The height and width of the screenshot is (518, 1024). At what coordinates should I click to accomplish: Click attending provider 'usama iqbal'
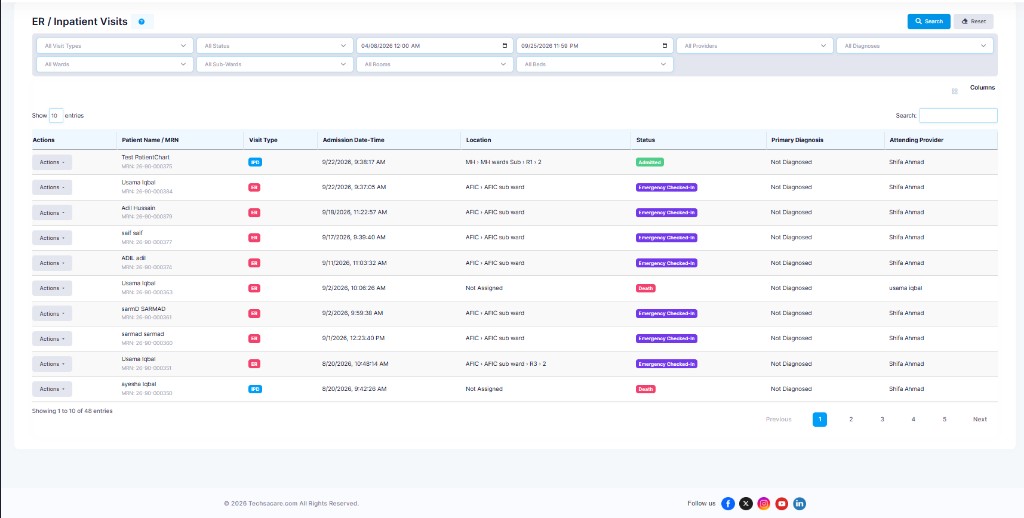pyautogui.click(x=905, y=288)
